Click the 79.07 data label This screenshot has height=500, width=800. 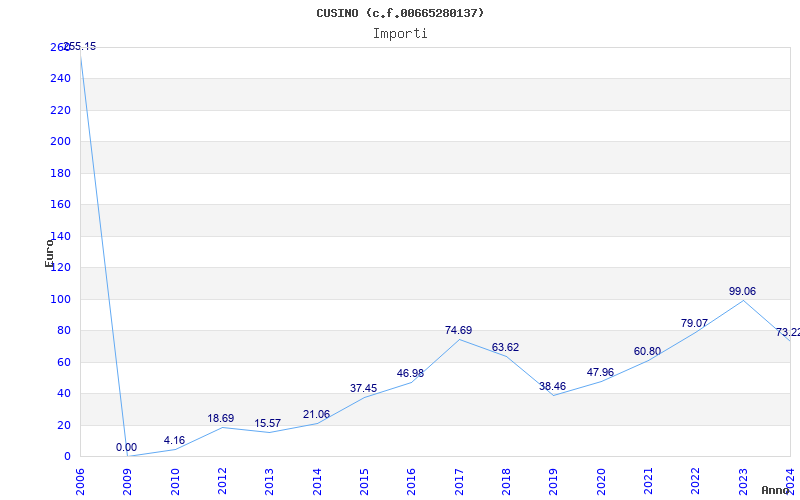pos(694,323)
